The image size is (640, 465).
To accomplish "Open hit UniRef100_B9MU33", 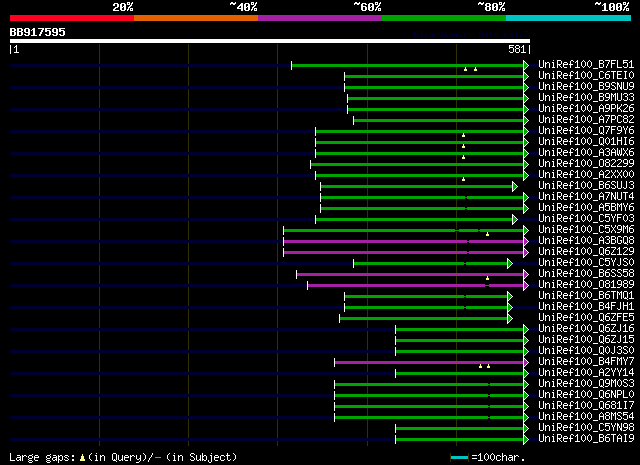I will click(586, 97).
